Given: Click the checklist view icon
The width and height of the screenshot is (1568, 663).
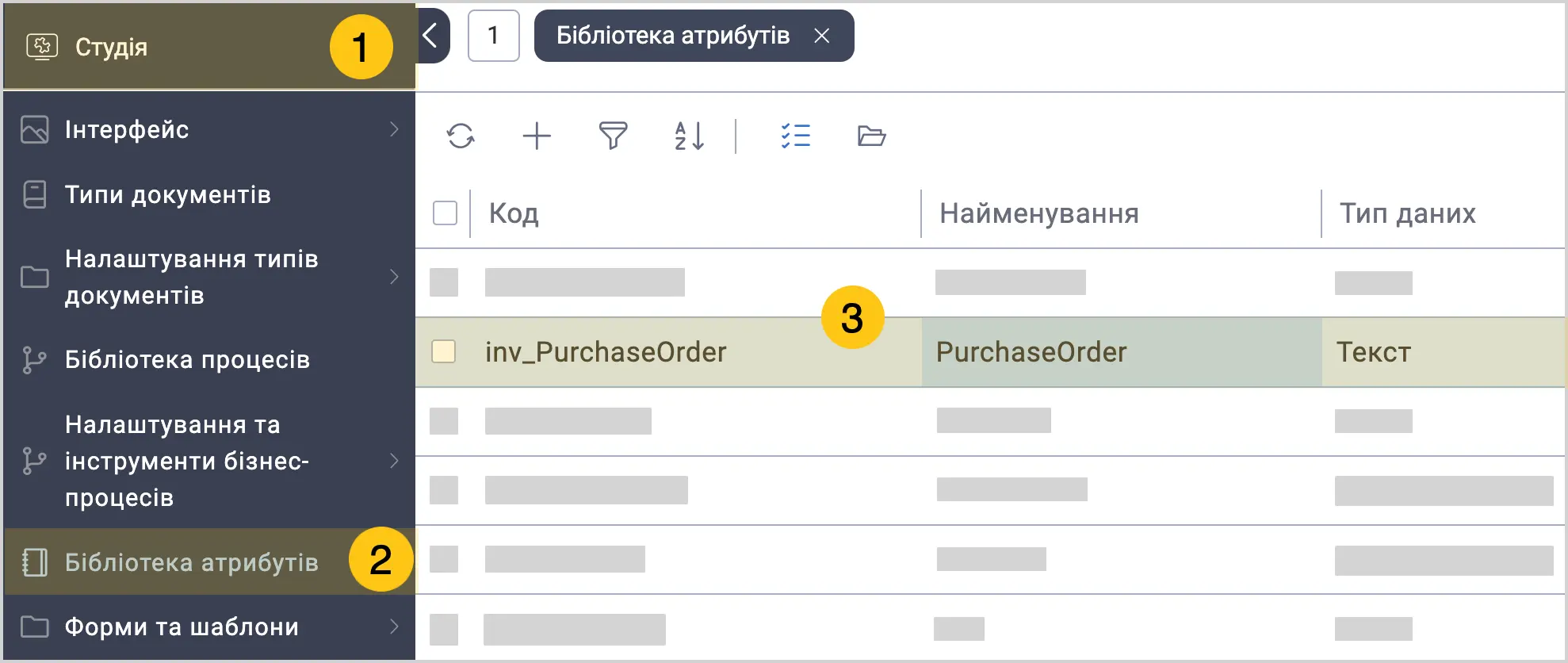Looking at the screenshot, I should (795, 136).
